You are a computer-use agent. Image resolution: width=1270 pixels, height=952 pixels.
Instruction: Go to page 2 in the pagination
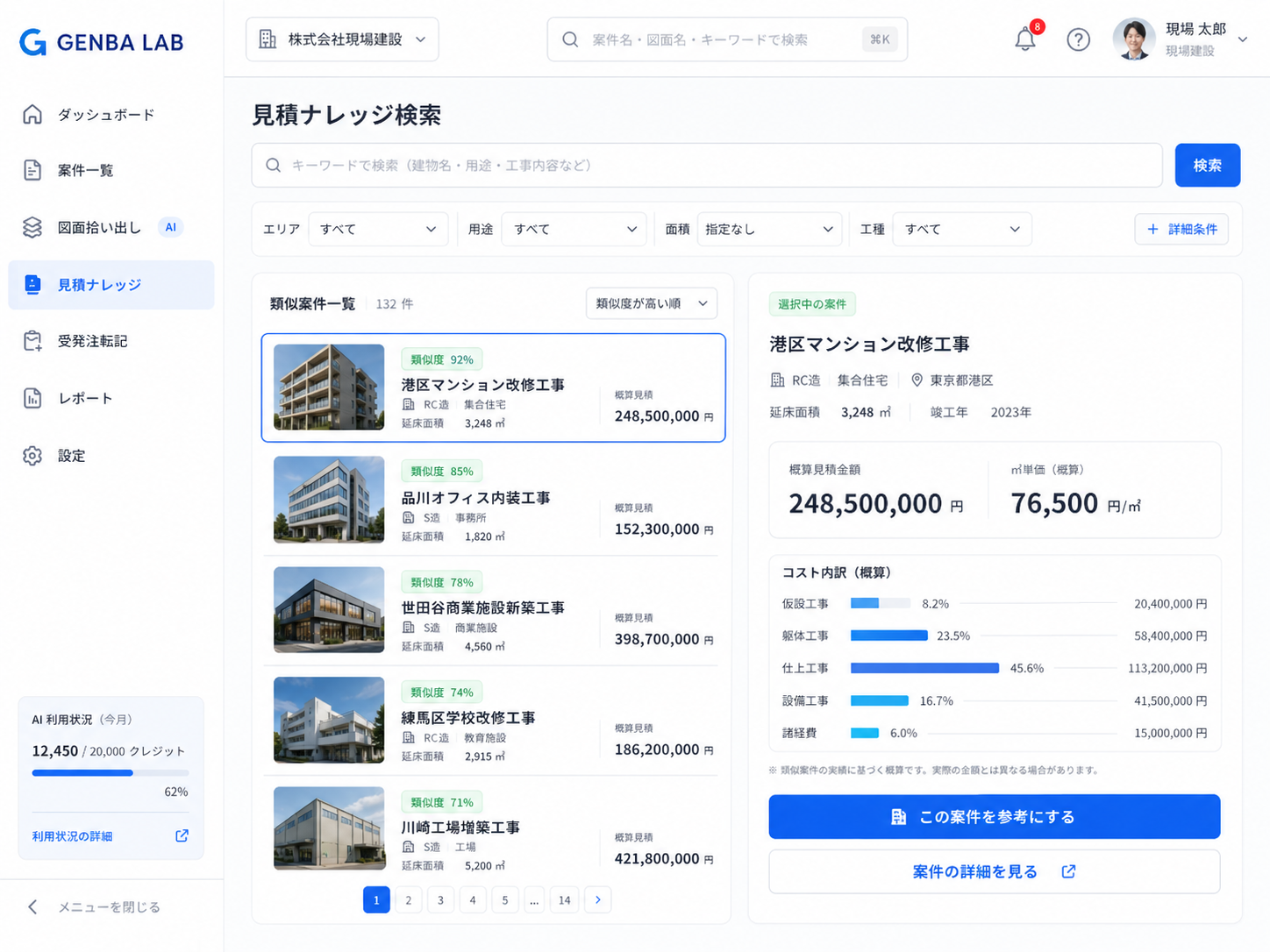(408, 899)
